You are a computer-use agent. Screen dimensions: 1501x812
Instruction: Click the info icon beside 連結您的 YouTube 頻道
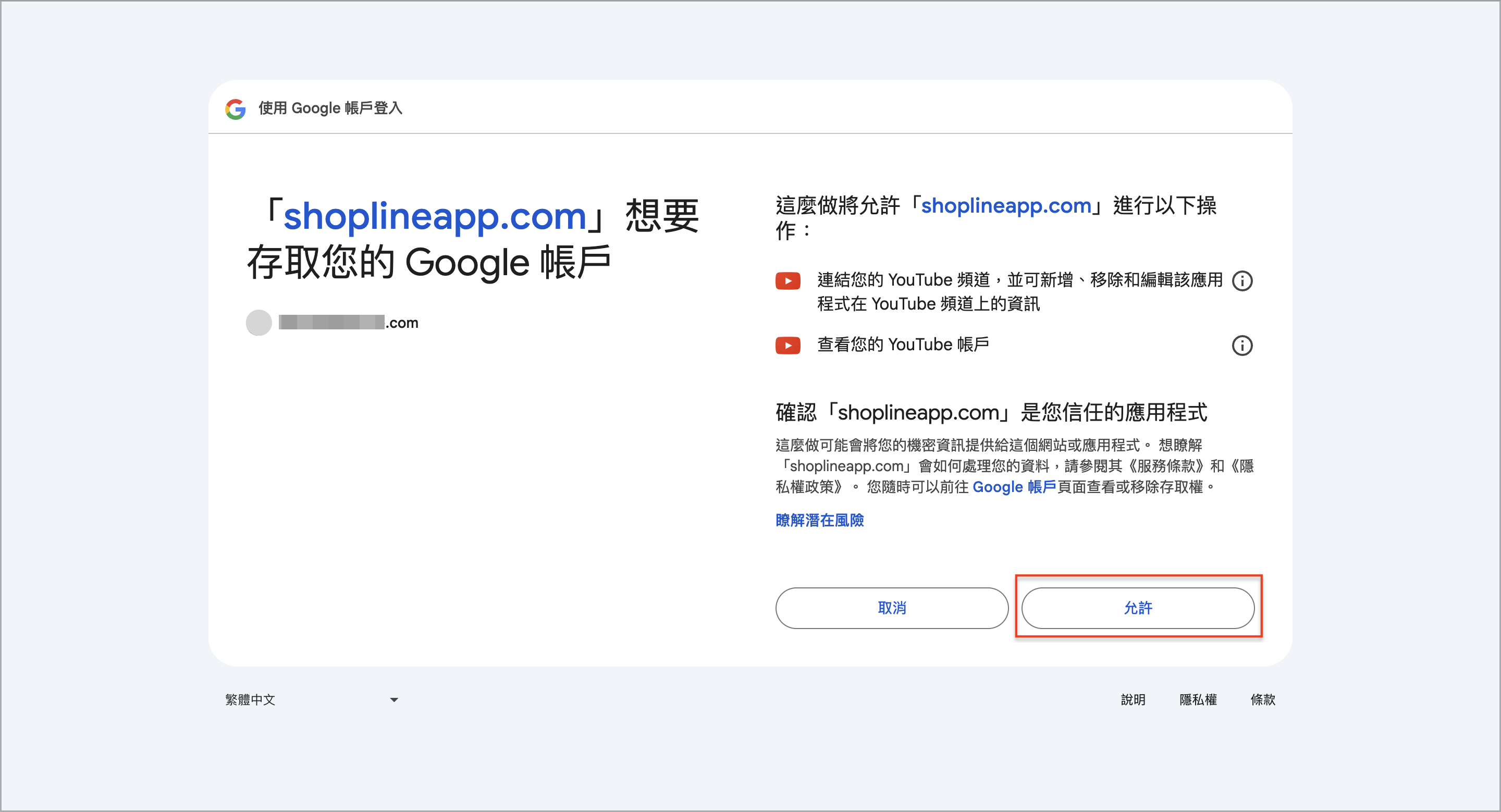click(1241, 281)
